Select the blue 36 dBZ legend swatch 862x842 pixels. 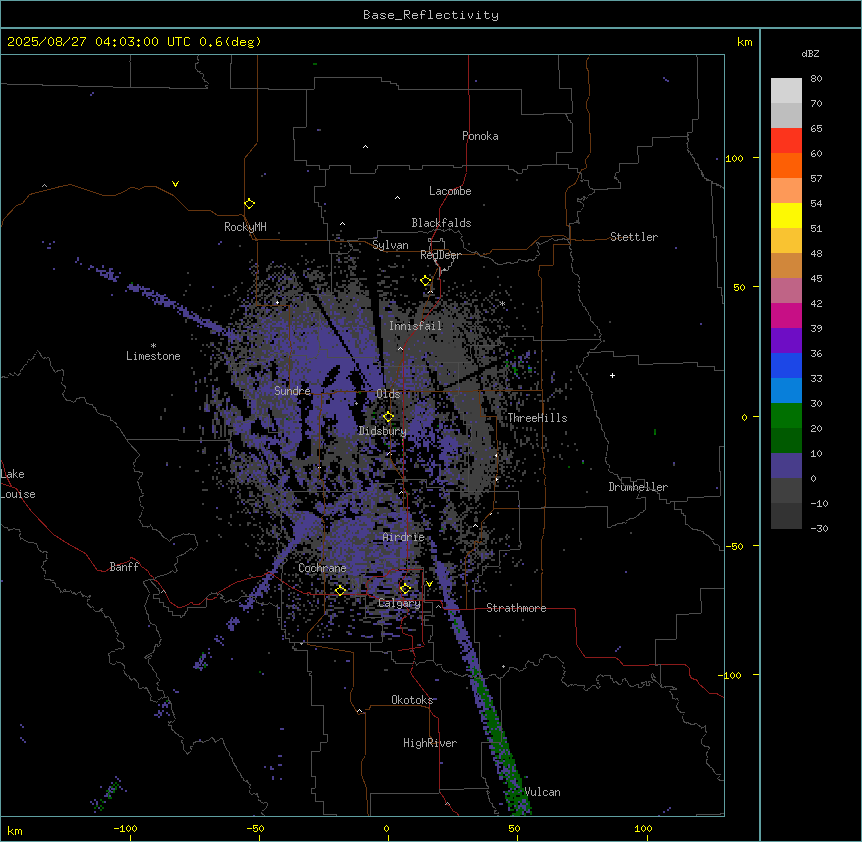click(x=786, y=365)
